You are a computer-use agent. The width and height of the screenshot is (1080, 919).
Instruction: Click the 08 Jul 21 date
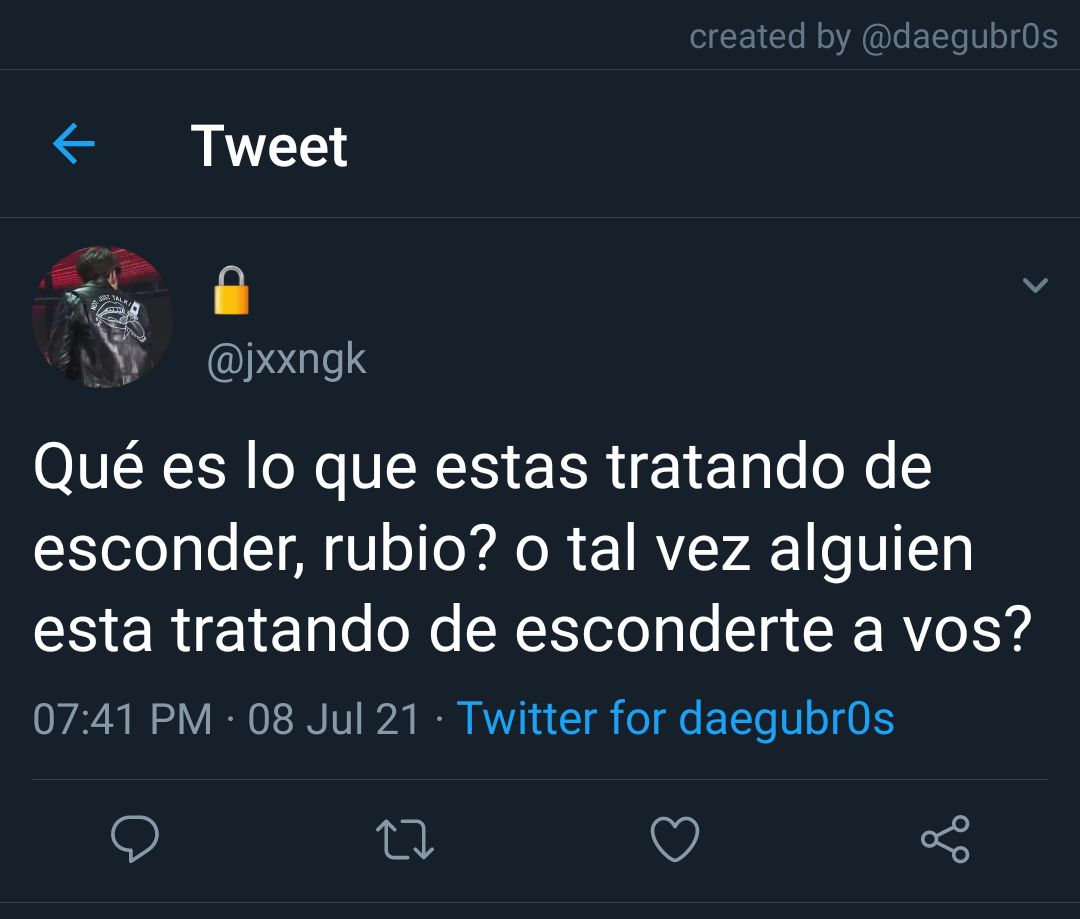pos(334,719)
